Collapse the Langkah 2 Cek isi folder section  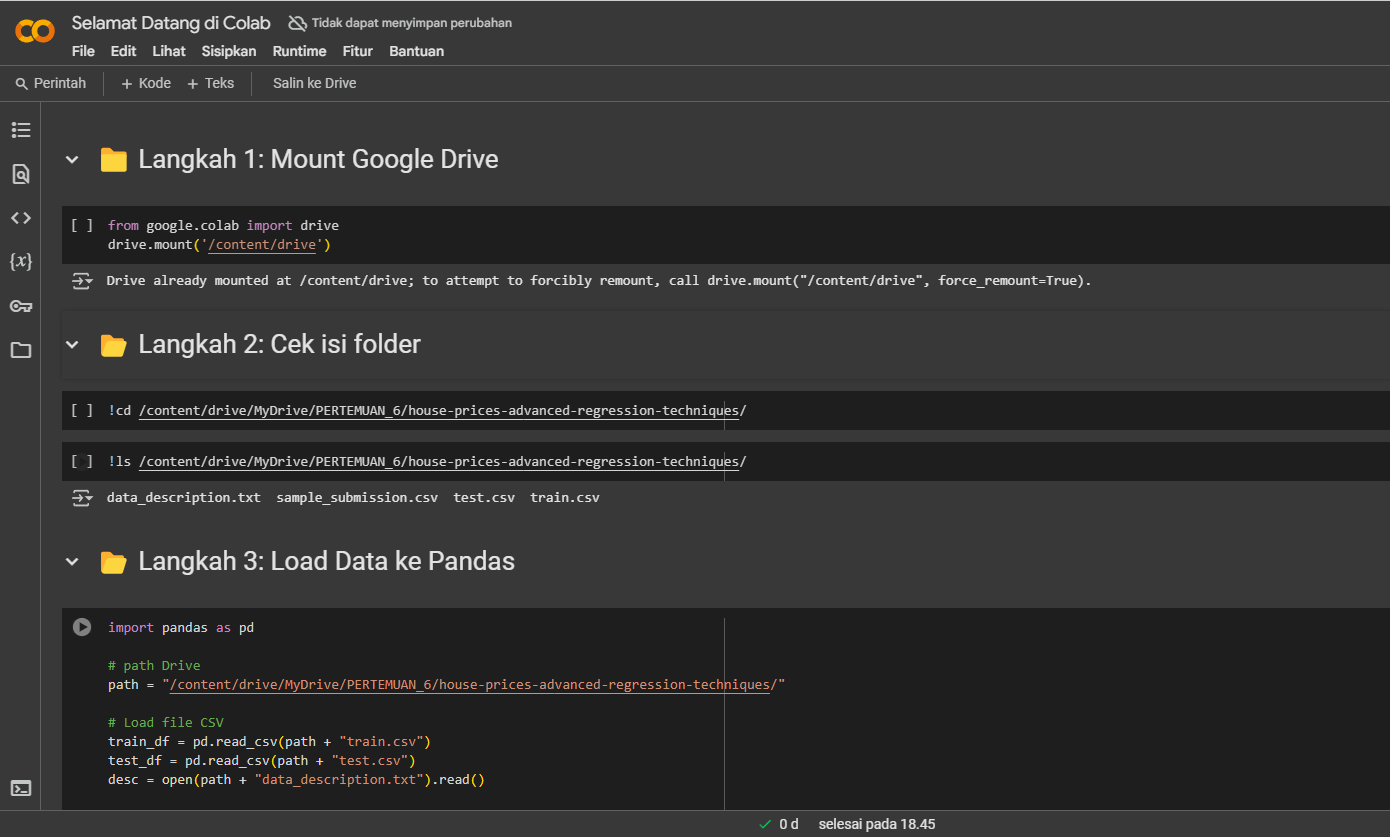point(72,345)
